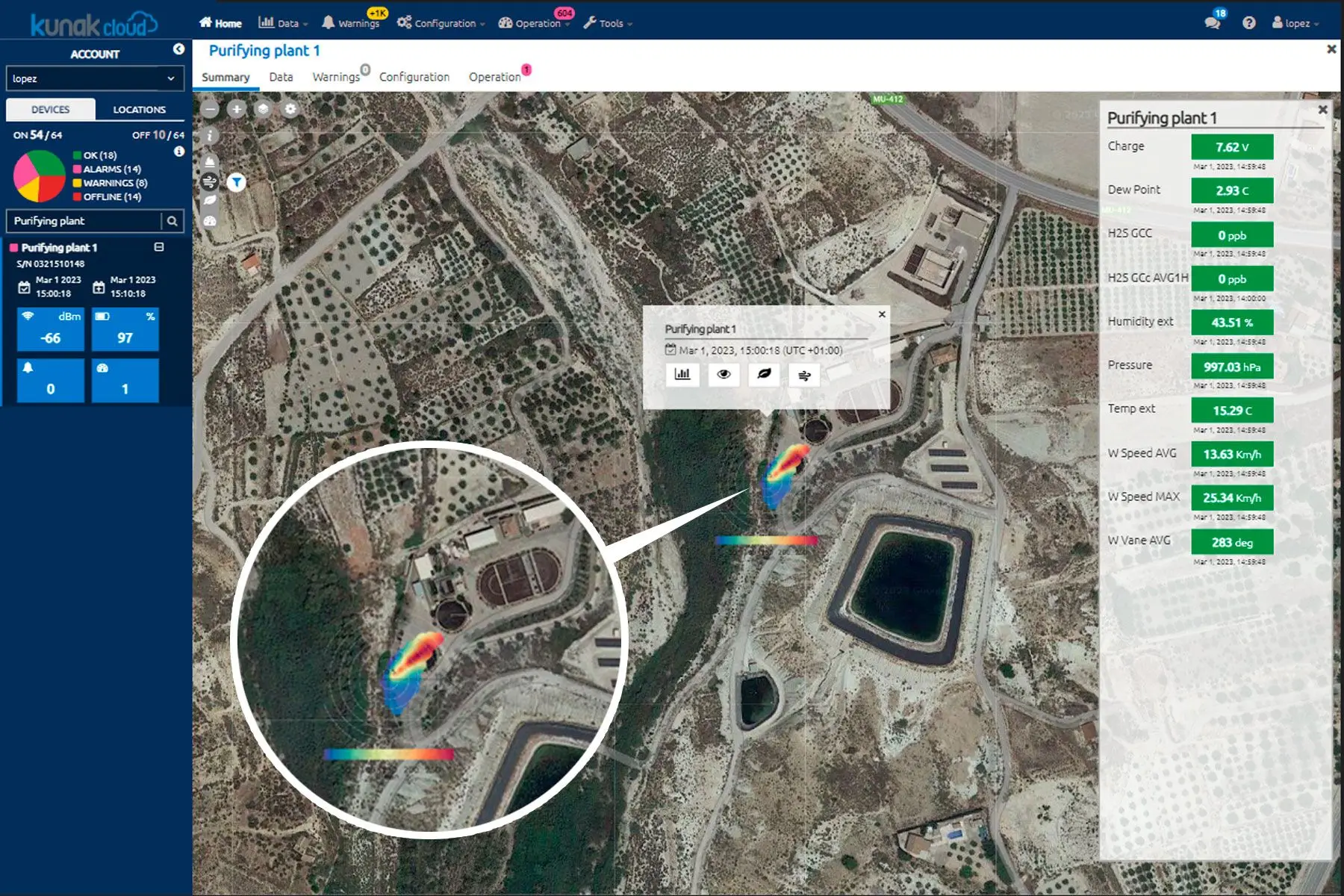Switch to the Warnings tab of Purifying plant 1

click(x=337, y=77)
